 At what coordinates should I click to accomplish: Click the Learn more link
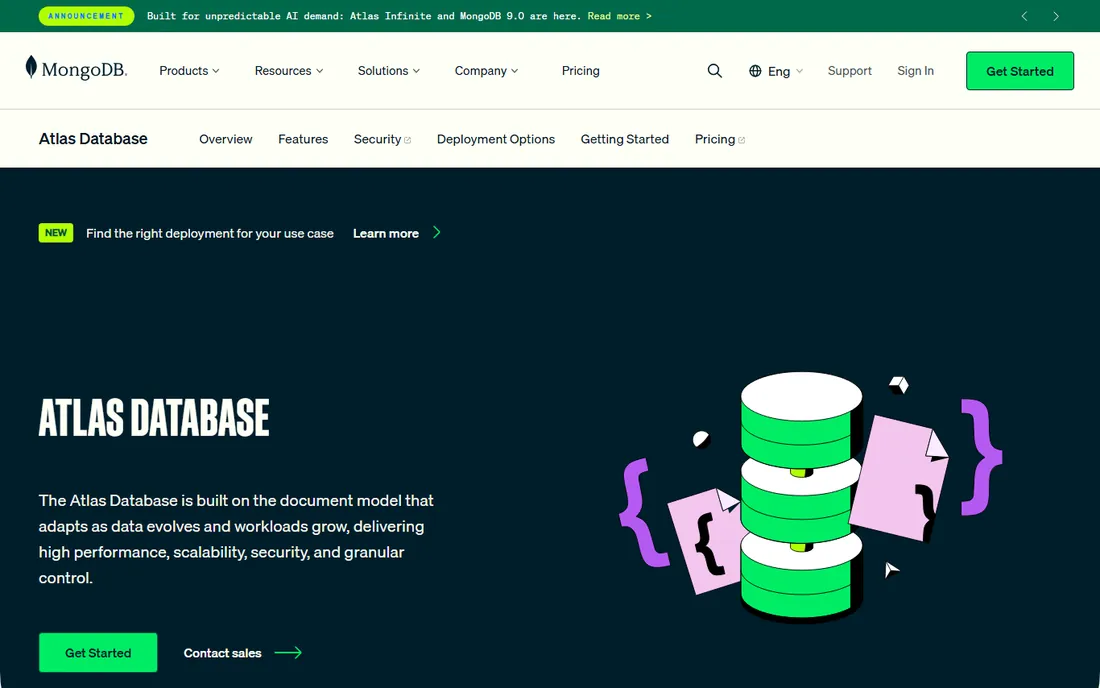[x=385, y=234]
